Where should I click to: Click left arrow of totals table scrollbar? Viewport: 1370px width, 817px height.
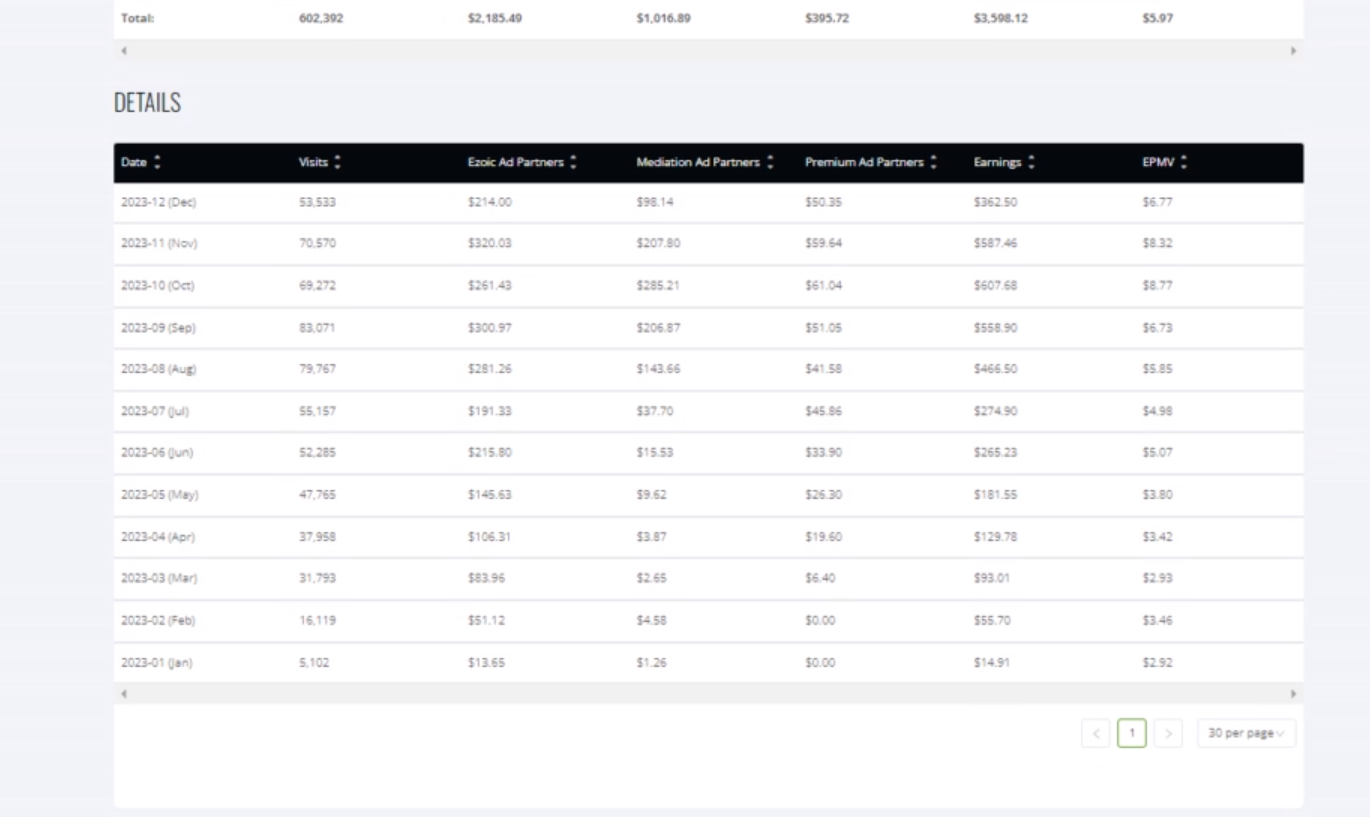coord(123,49)
